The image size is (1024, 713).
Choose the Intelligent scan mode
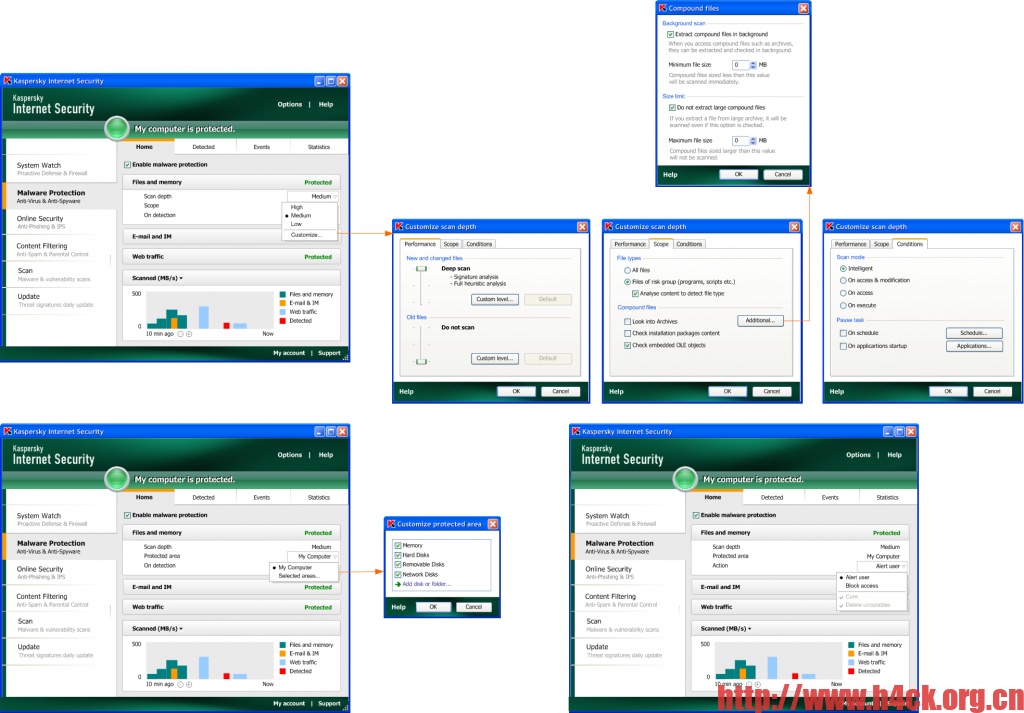[843, 268]
